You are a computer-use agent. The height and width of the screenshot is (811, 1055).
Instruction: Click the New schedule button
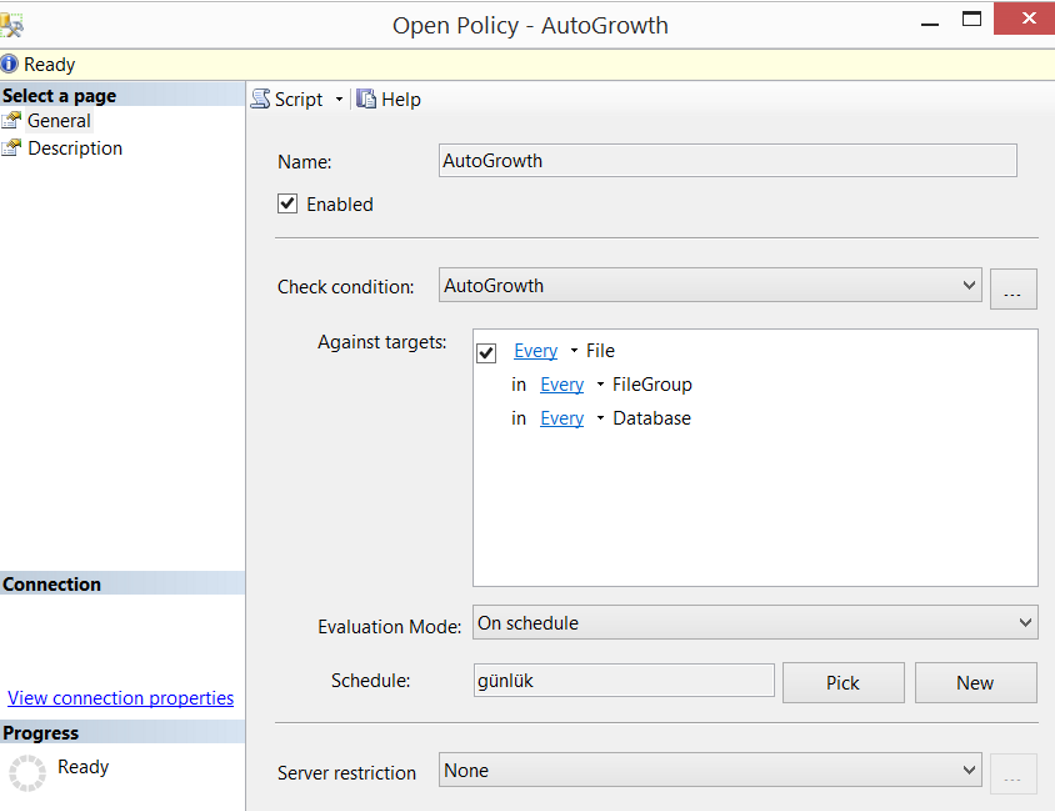[976, 682]
